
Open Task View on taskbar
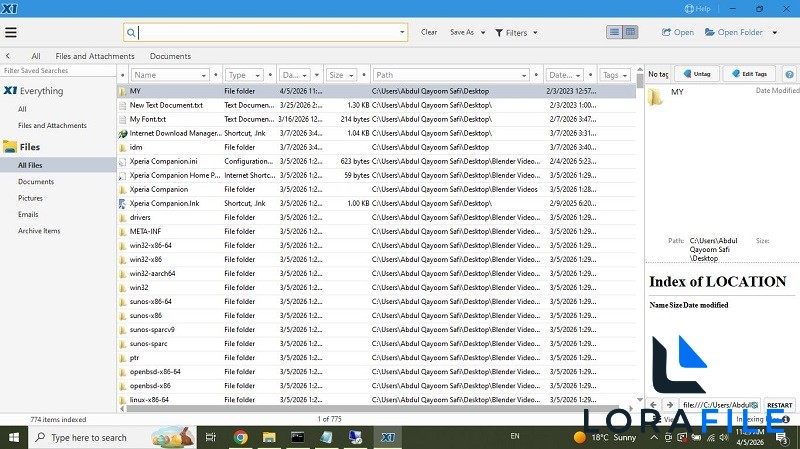tap(210, 437)
